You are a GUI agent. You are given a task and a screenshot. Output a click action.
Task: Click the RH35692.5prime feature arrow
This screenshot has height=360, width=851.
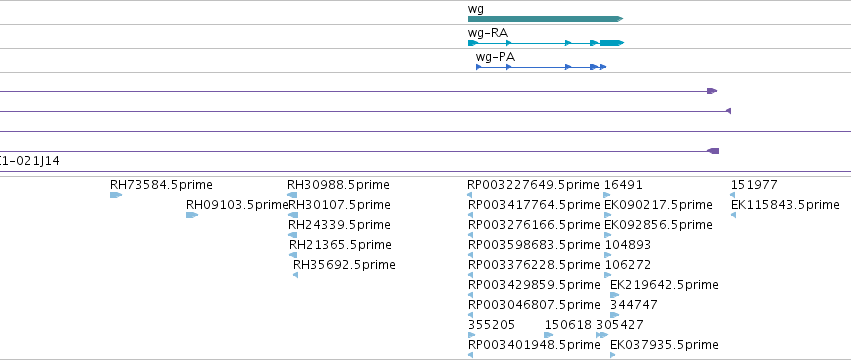(295, 275)
